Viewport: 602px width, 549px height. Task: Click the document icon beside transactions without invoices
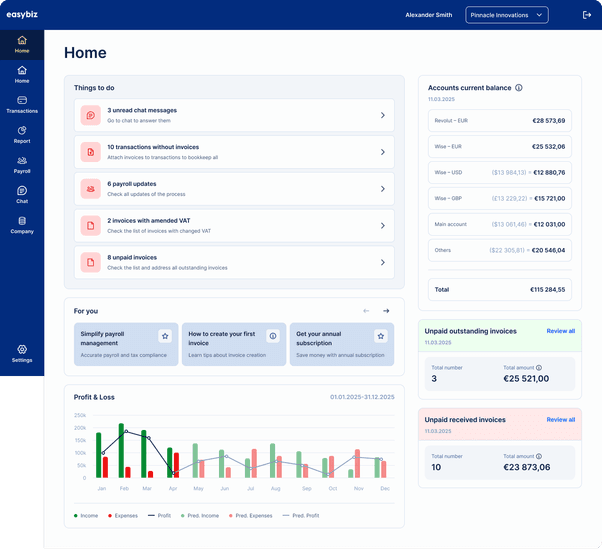pos(91,152)
